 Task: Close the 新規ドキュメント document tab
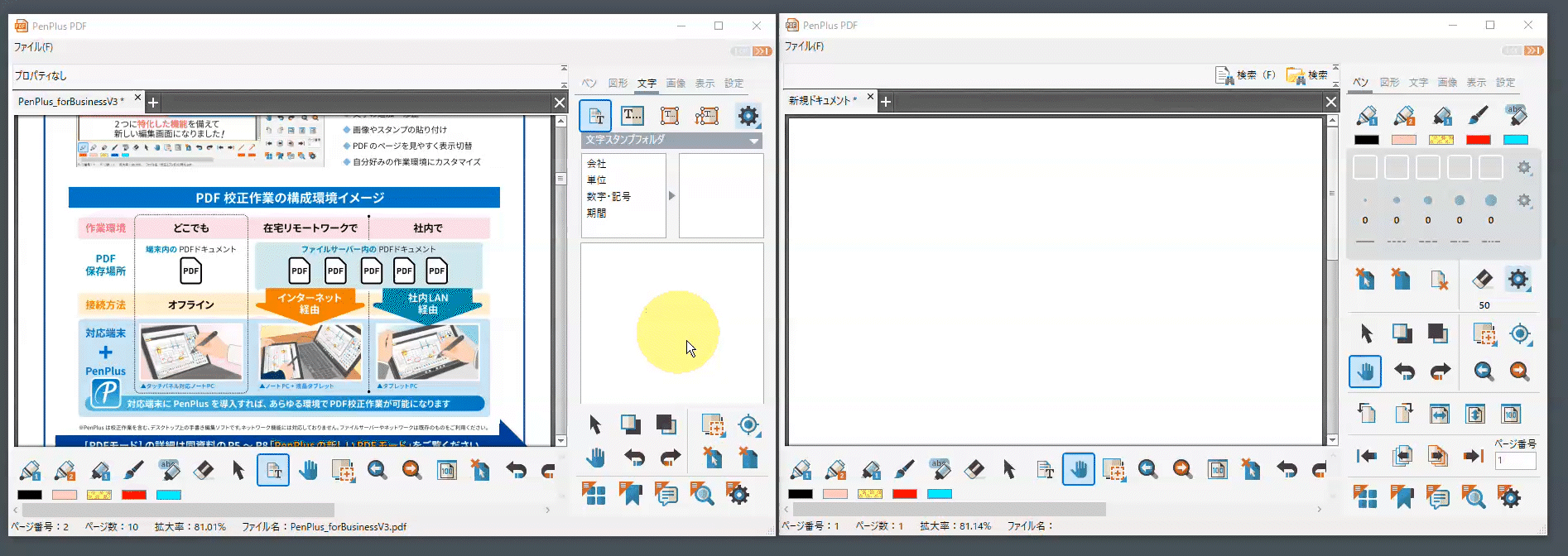click(870, 97)
